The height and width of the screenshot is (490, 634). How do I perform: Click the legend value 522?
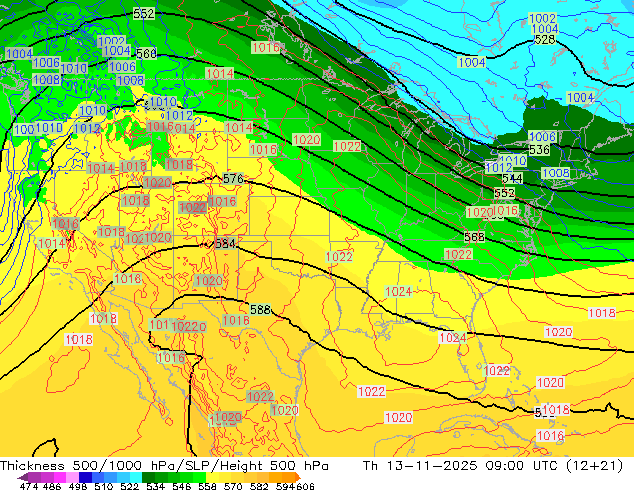[x=129, y=486]
